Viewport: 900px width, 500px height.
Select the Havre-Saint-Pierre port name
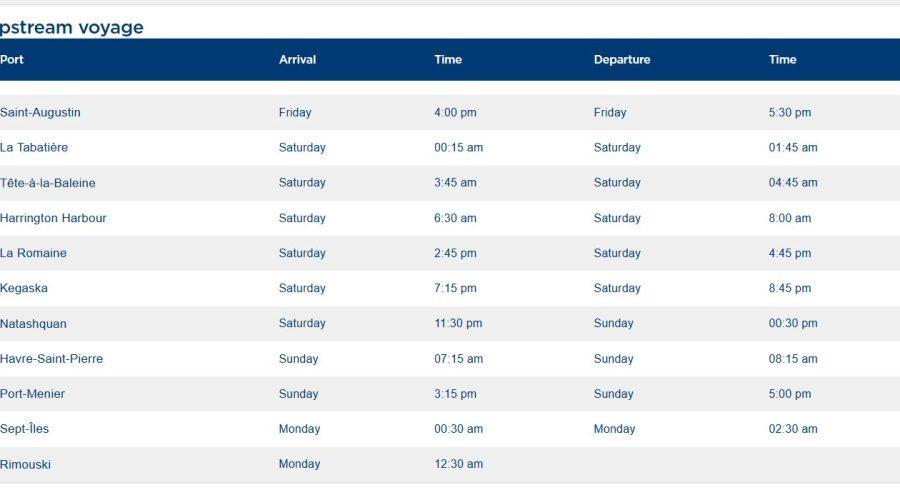(x=51, y=359)
